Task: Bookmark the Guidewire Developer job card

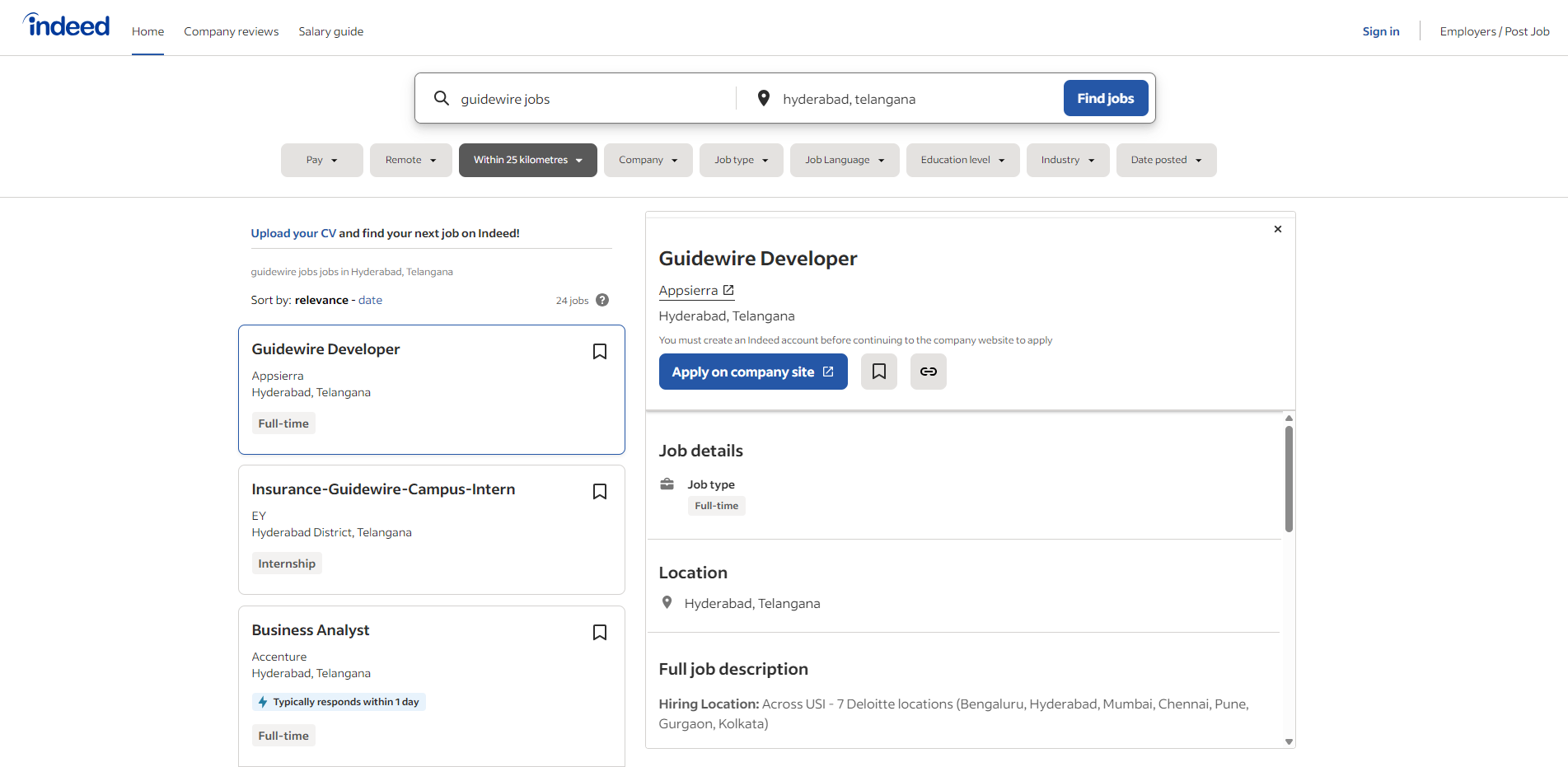Action: [x=600, y=352]
